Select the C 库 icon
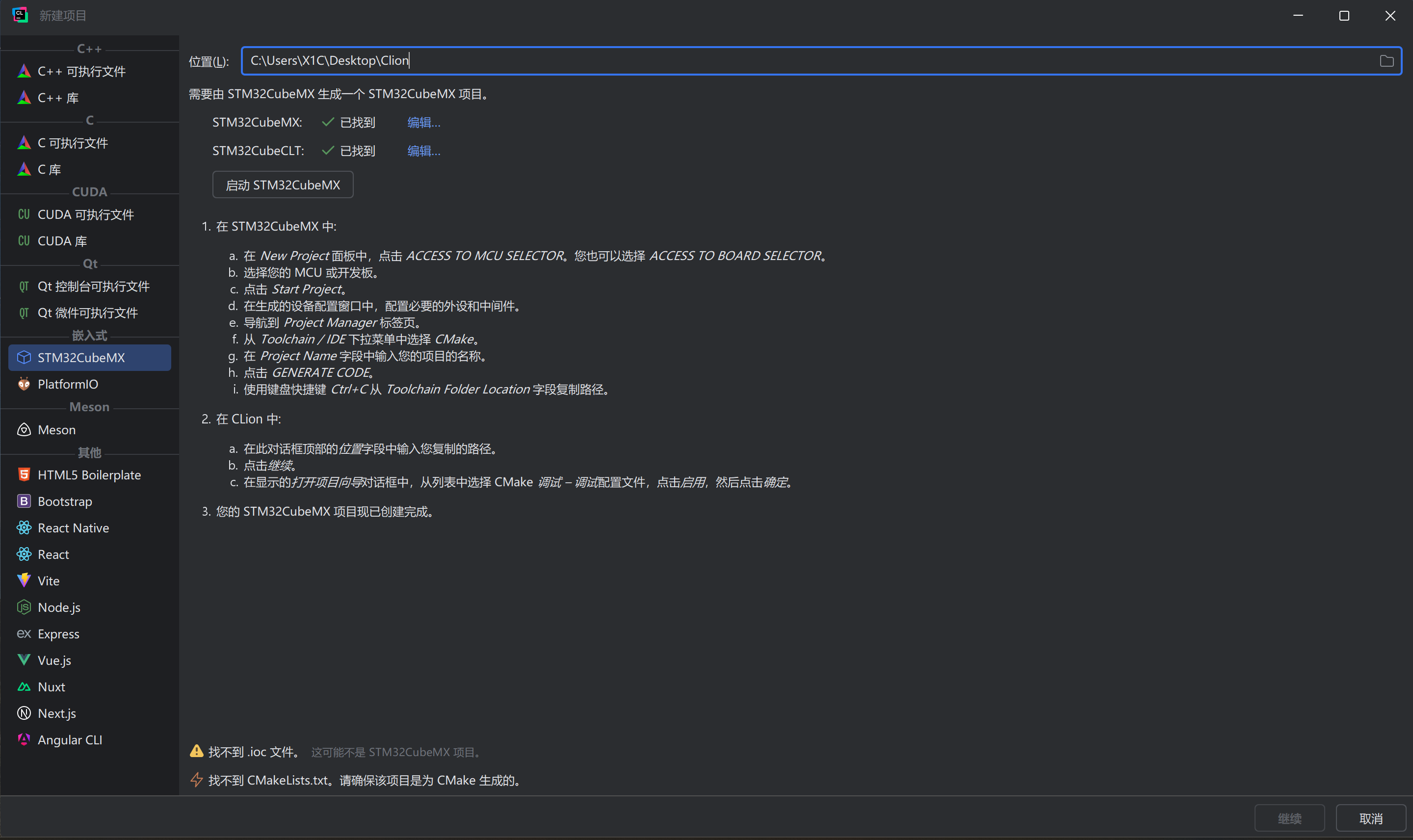The image size is (1413, 840). coord(24,169)
